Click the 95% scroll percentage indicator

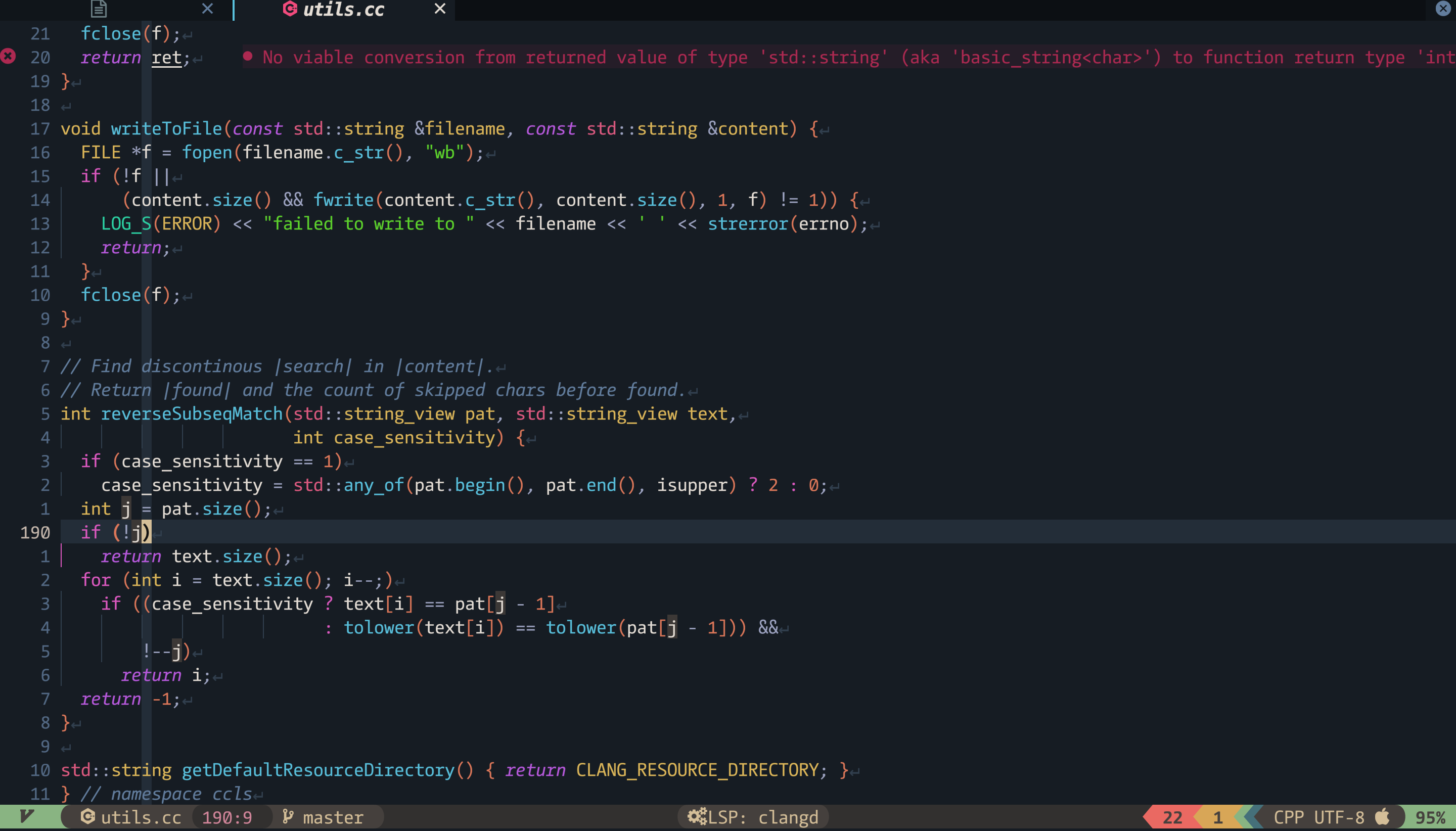pyautogui.click(x=1430, y=817)
